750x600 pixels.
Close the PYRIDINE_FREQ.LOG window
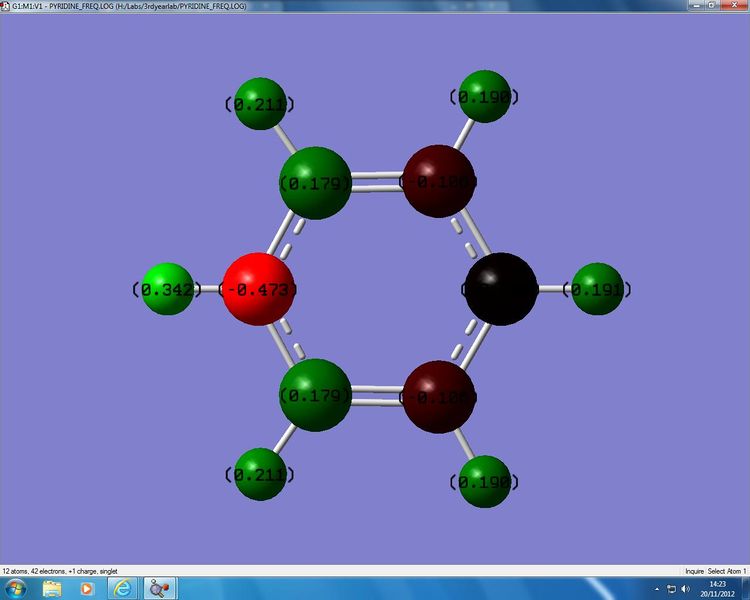[734, 5]
